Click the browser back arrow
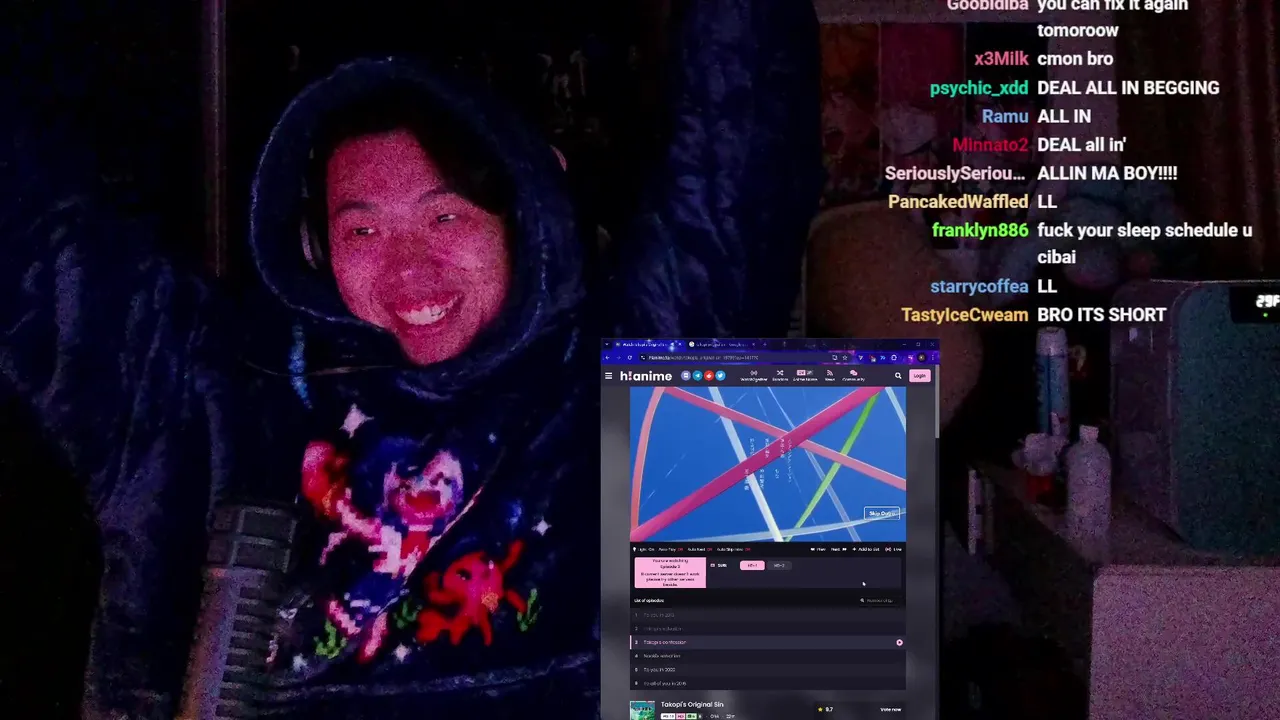The height and width of the screenshot is (720, 1280). pos(607,357)
